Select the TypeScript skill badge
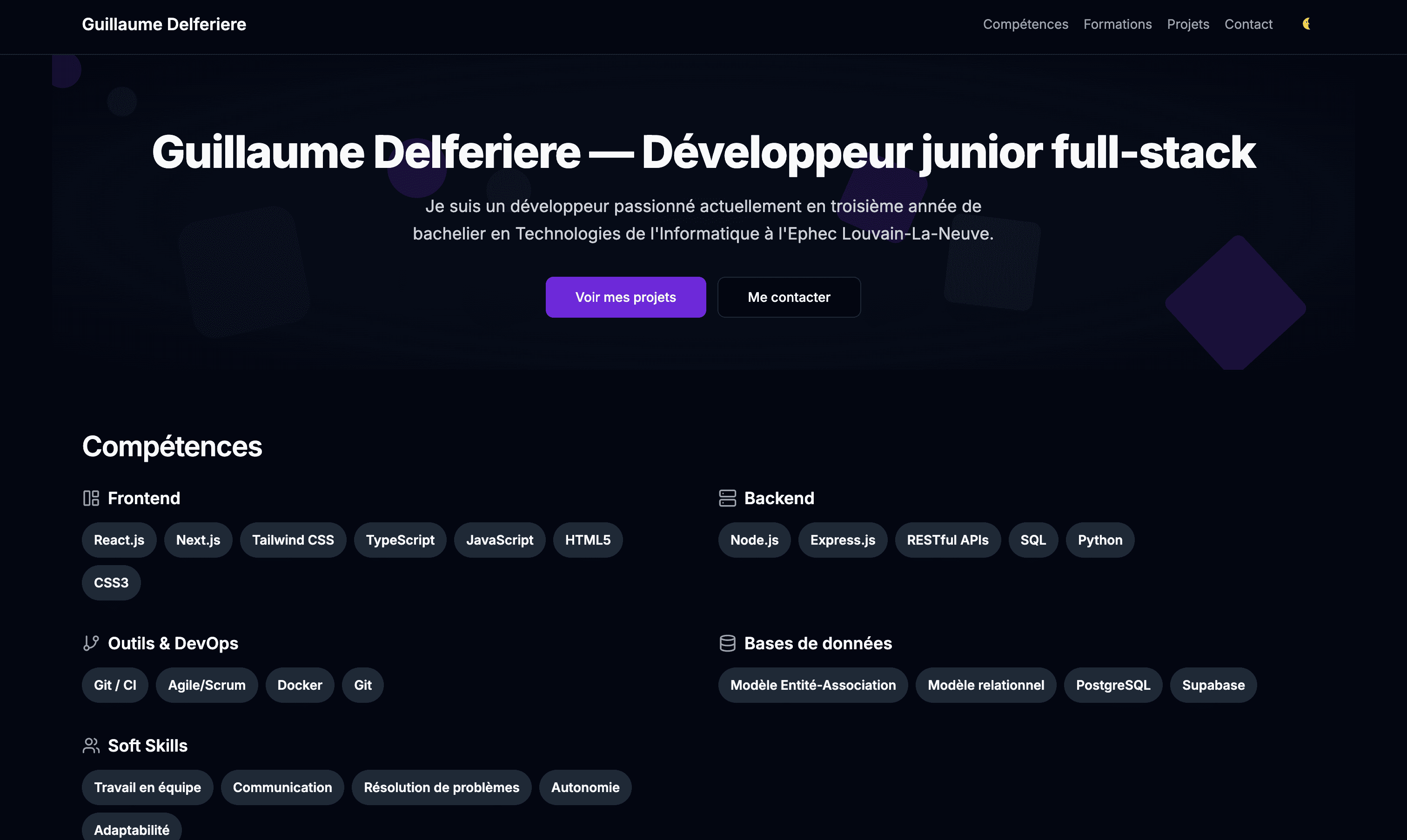The width and height of the screenshot is (1407, 840). coord(400,540)
